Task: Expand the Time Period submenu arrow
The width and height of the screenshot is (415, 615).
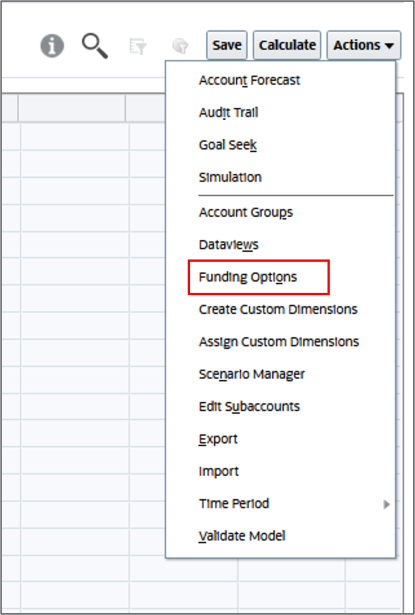Action: tap(386, 504)
